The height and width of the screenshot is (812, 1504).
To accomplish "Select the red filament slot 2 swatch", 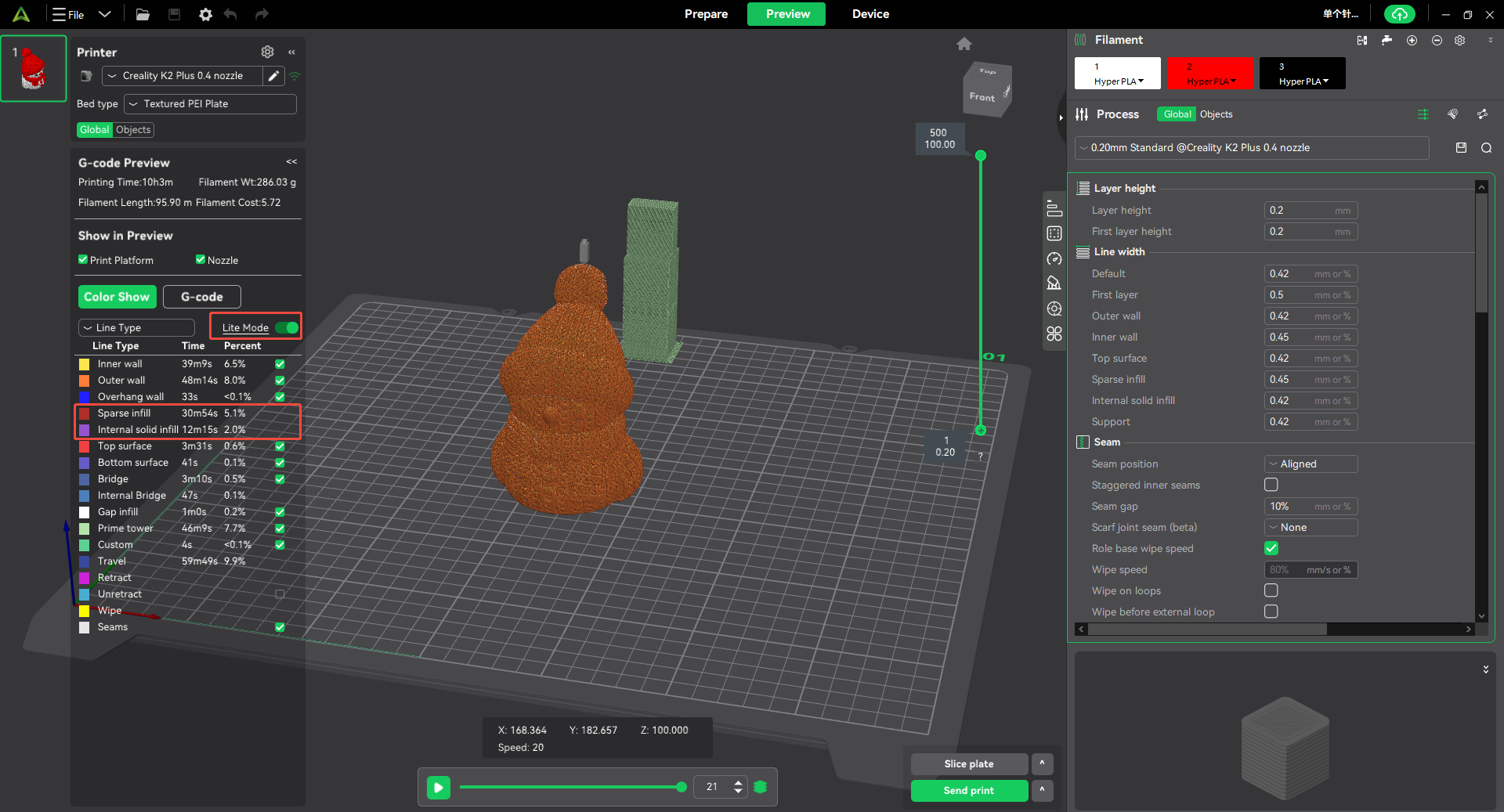I will point(1209,73).
